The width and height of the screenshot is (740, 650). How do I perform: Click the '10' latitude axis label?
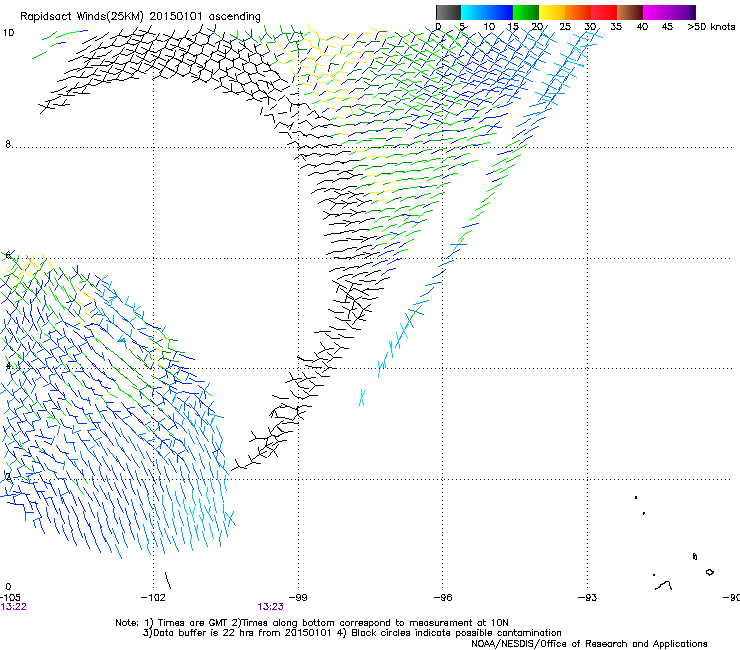9,33
